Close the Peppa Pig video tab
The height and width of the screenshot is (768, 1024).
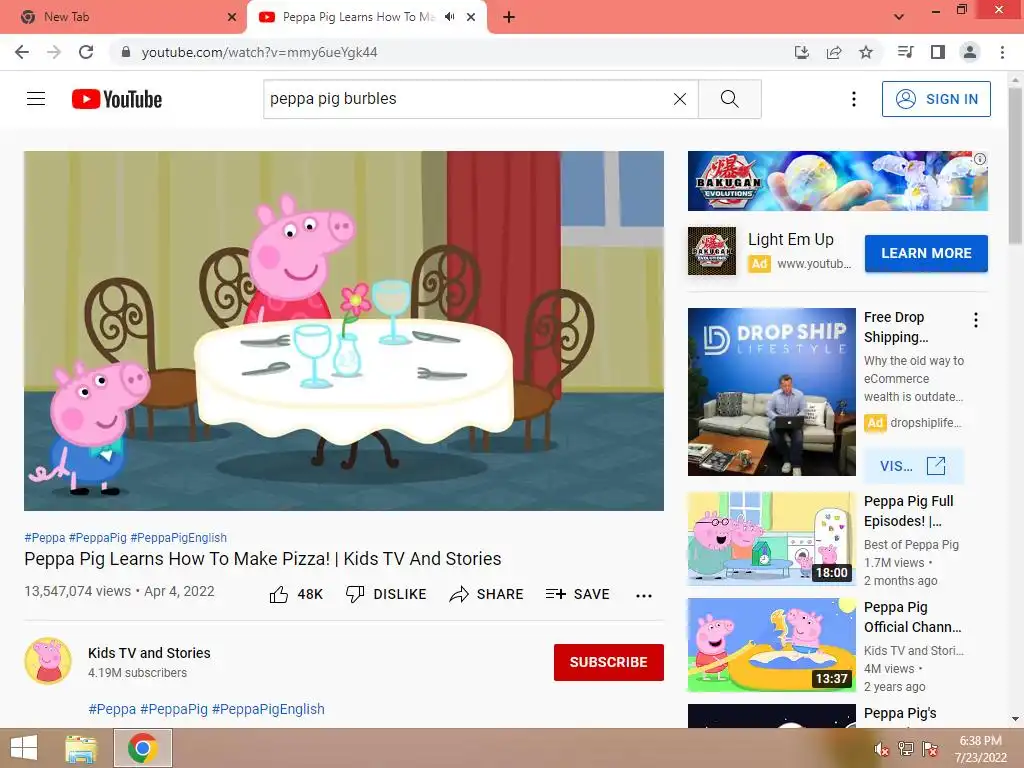471,17
